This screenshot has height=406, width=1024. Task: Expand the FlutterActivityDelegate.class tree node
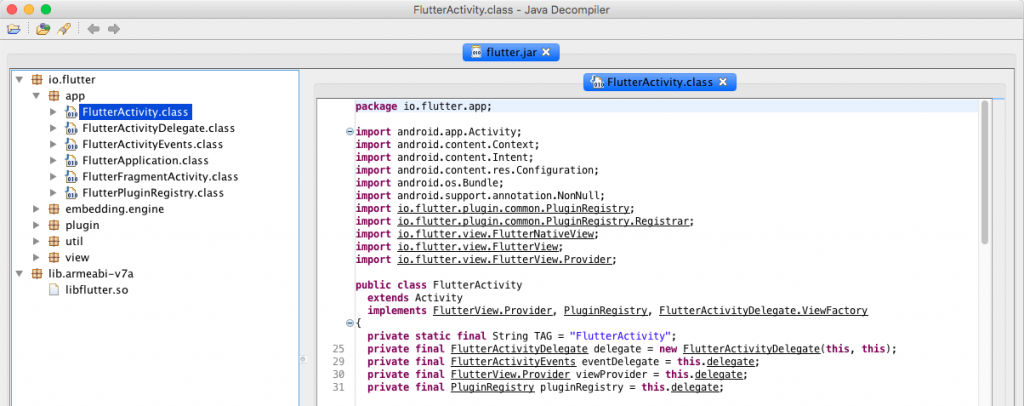pos(53,128)
